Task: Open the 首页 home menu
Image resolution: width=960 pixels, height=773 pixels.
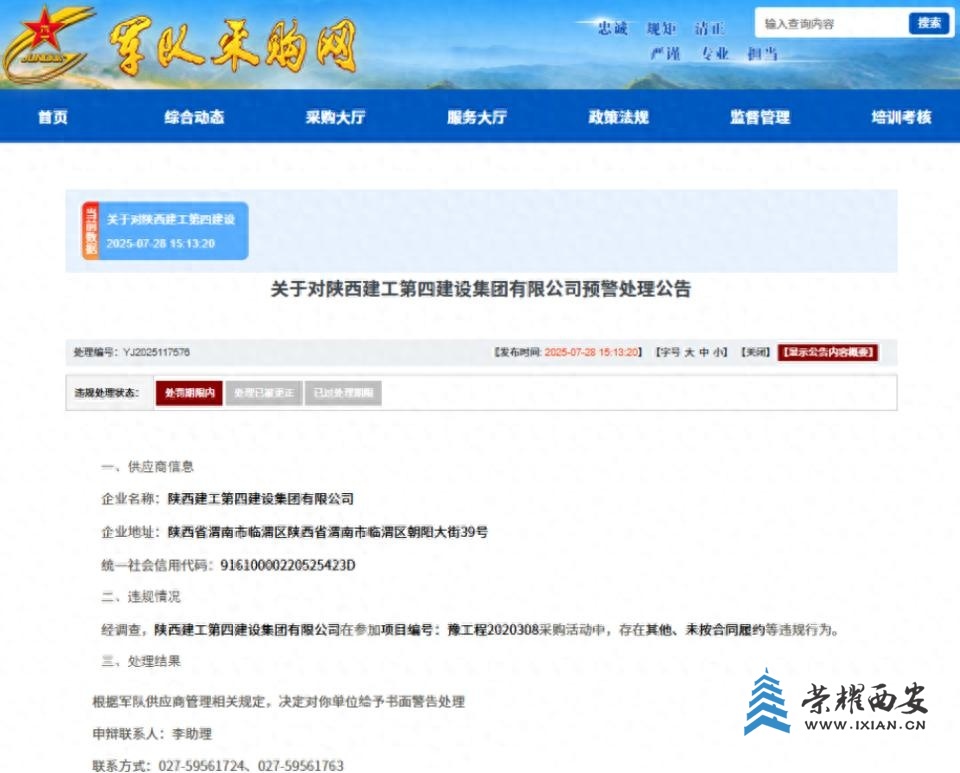Action: pyautogui.click(x=53, y=117)
